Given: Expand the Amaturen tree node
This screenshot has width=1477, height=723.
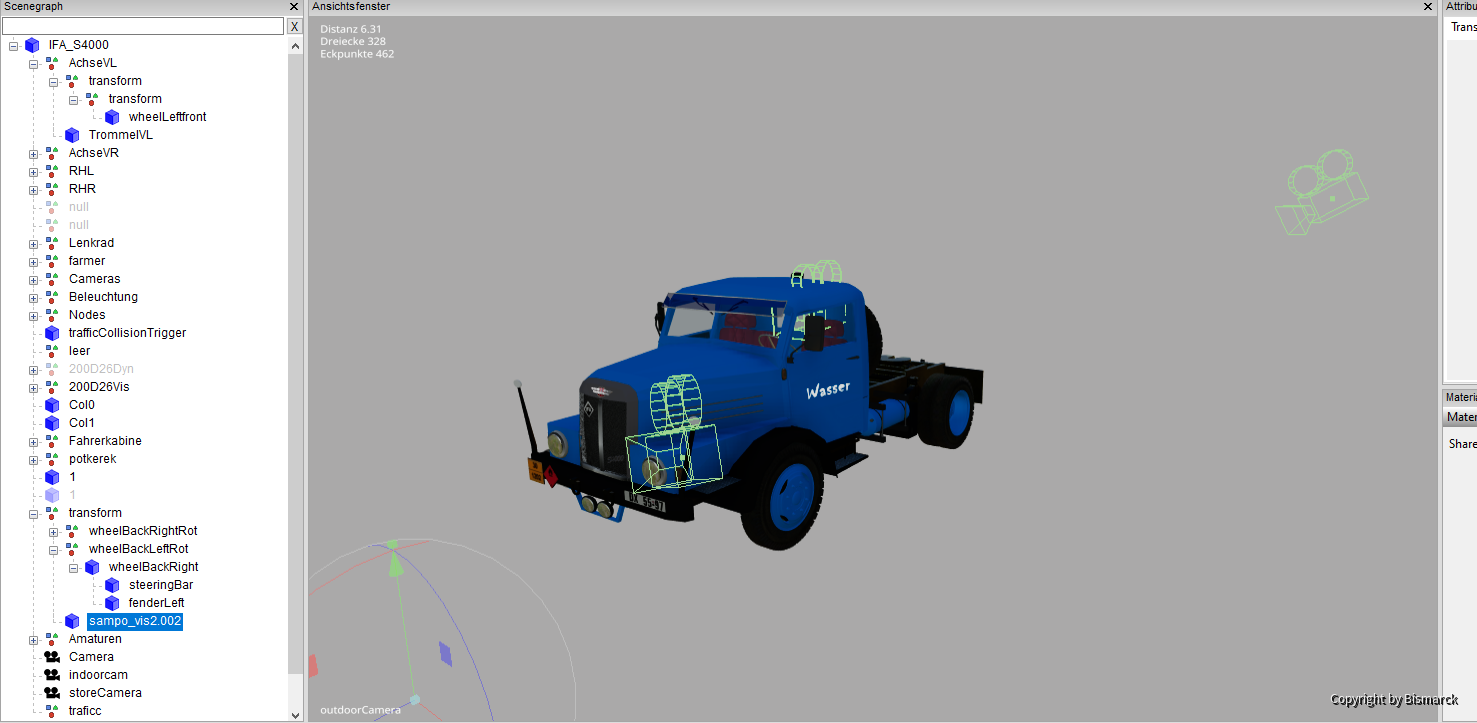Looking at the screenshot, I should pyautogui.click(x=34, y=639).
